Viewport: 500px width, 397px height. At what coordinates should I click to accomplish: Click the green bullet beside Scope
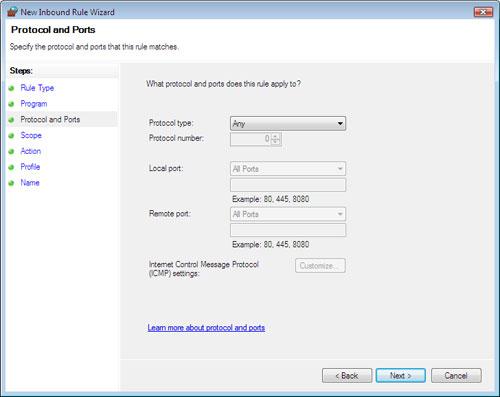click(x=11, y=136)
